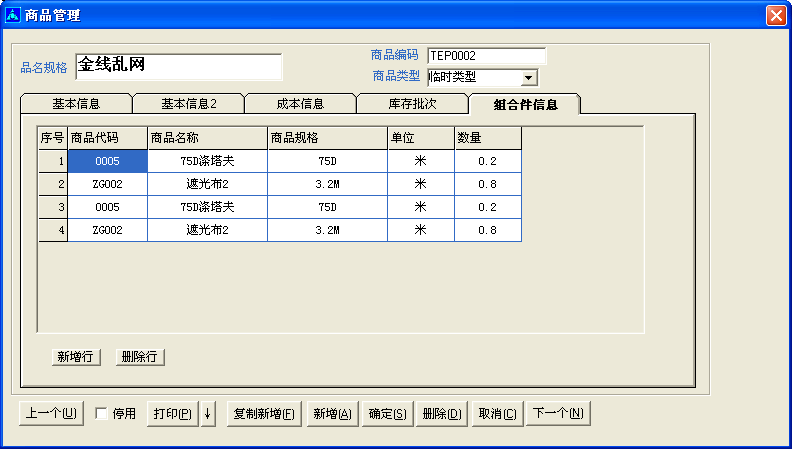Select cell ZG002 in row 4

click(x=108, y=230)
